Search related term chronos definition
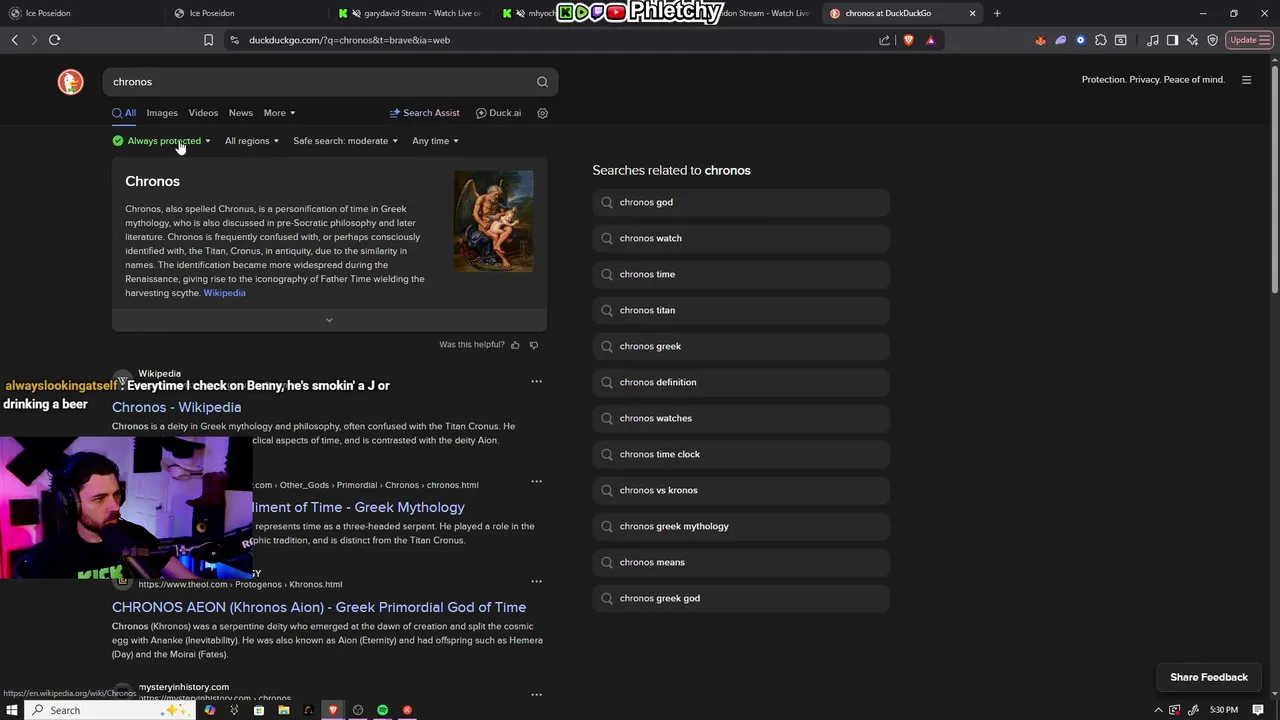 point(741,382)
